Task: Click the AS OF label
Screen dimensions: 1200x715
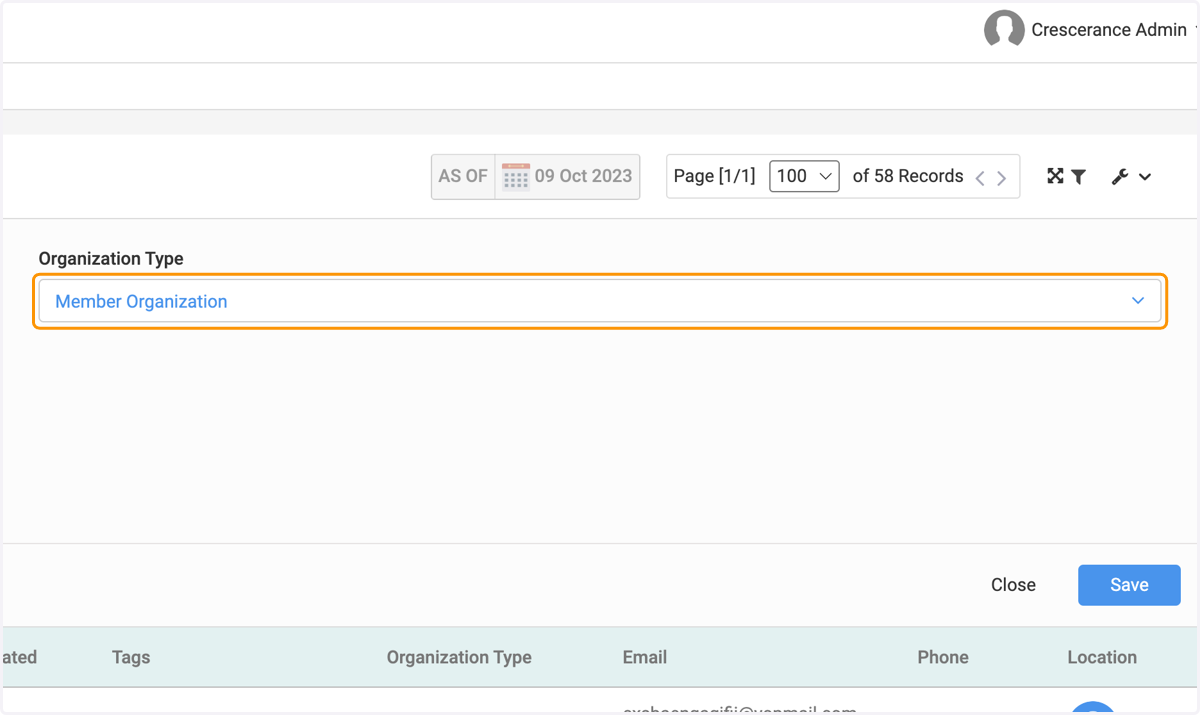Action: 463,176
